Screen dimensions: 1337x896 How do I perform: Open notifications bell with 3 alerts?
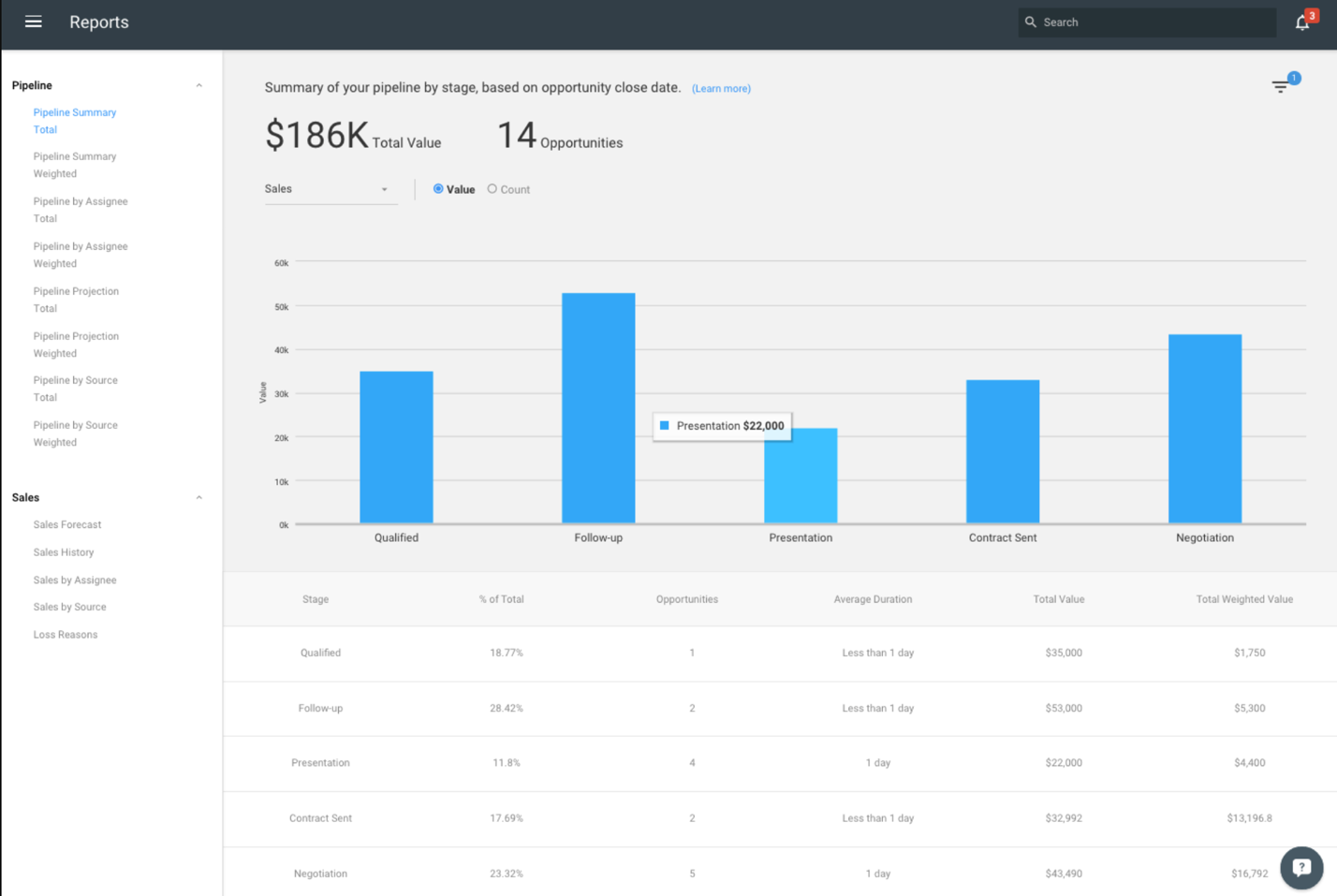tap(1303, 22)
